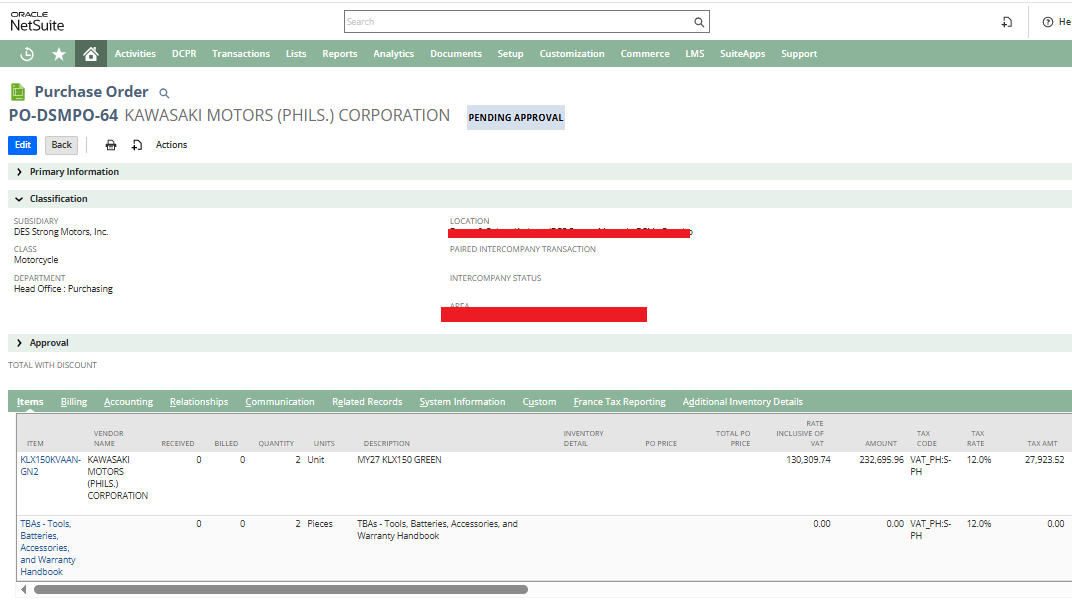This screenshot has height=600, width=1072.
Task: Click the Edit button
Action: [x=23, y=145]
